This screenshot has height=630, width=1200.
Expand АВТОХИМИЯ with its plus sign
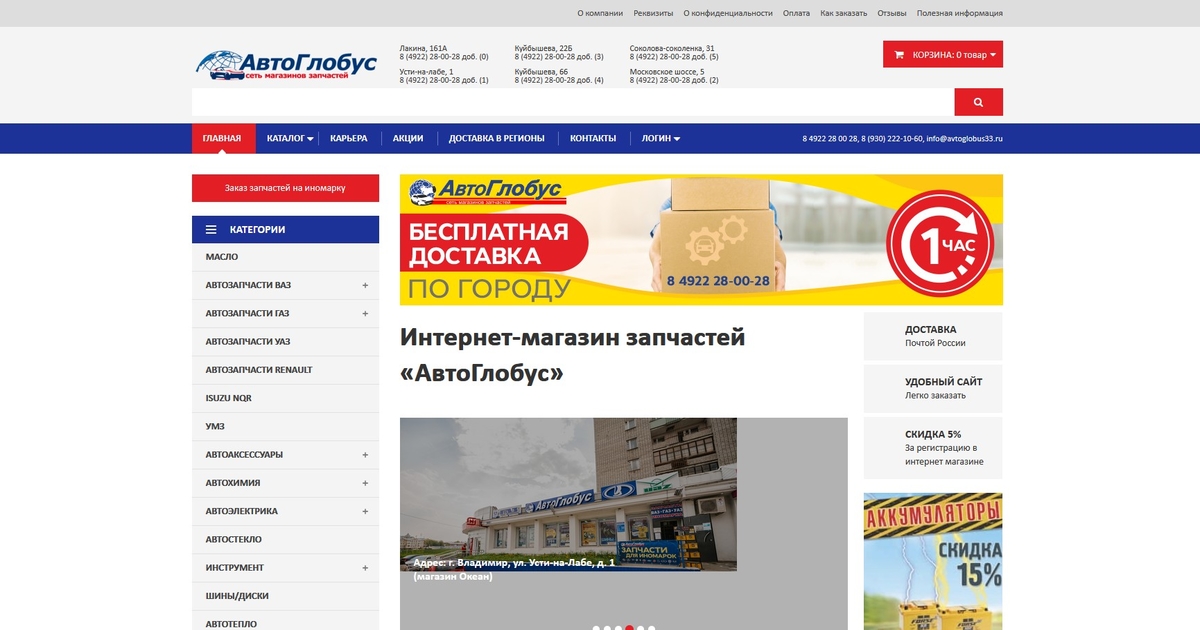point(365,483)
